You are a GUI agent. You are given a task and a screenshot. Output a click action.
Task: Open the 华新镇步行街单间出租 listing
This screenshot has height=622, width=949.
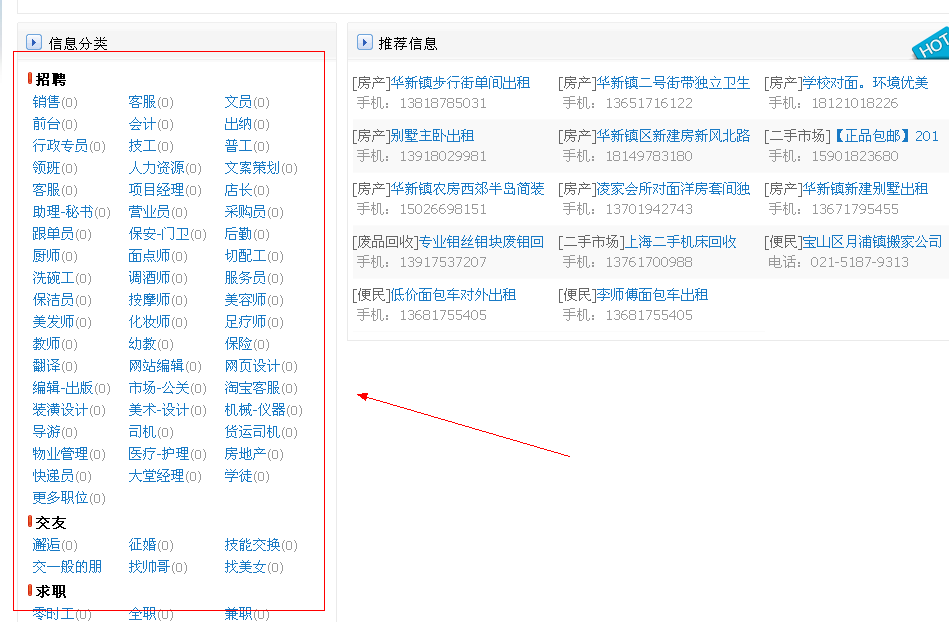pyautogui.click(x=460, y=83)
